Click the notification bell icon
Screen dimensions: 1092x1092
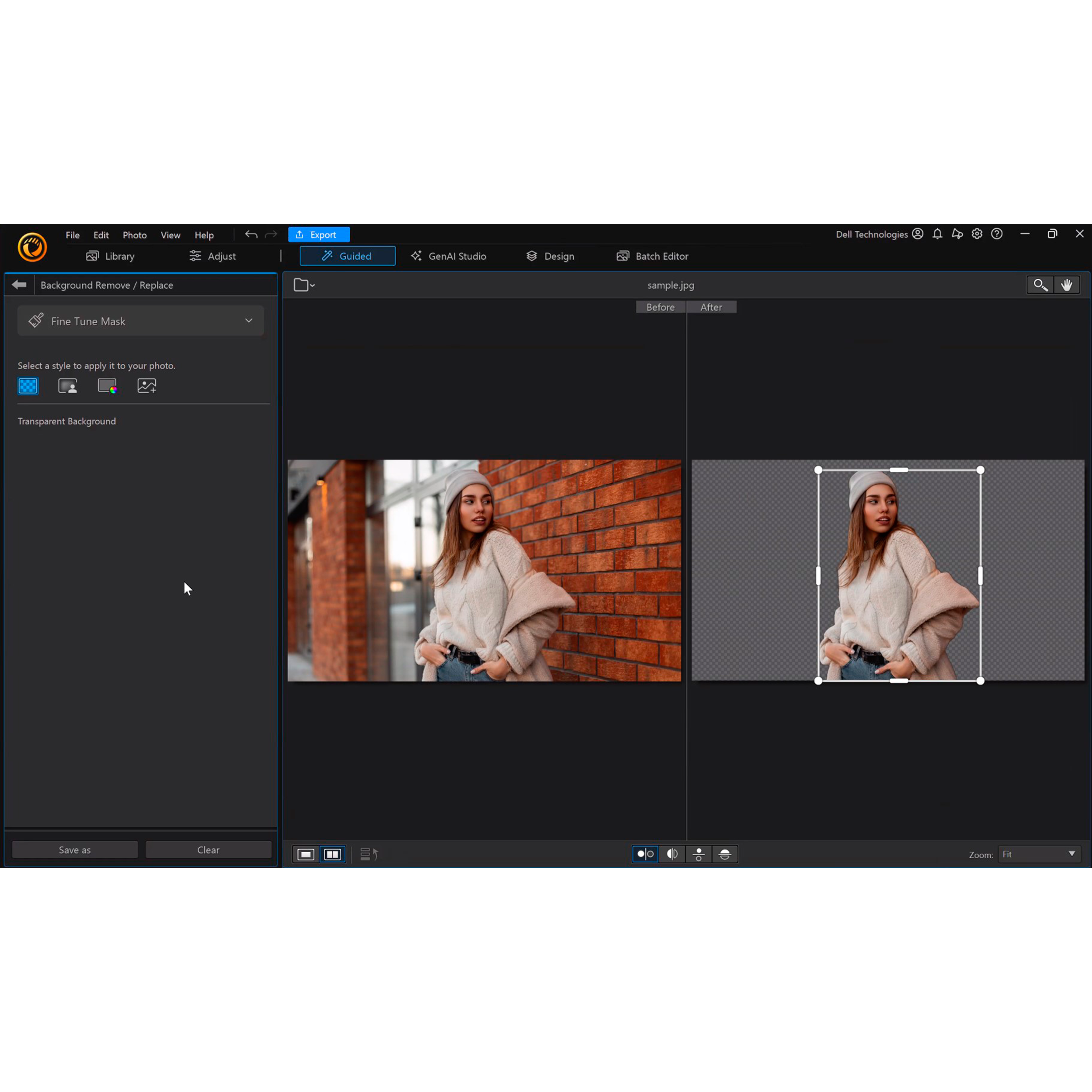pos(937,234)
